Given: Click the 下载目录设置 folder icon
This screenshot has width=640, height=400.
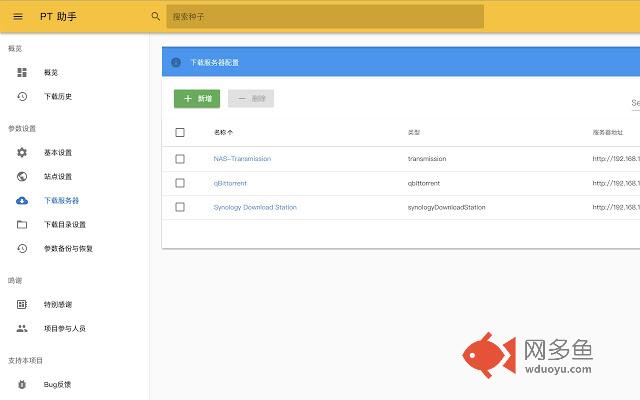Looking at the screenshot, I should pos(22,225).
